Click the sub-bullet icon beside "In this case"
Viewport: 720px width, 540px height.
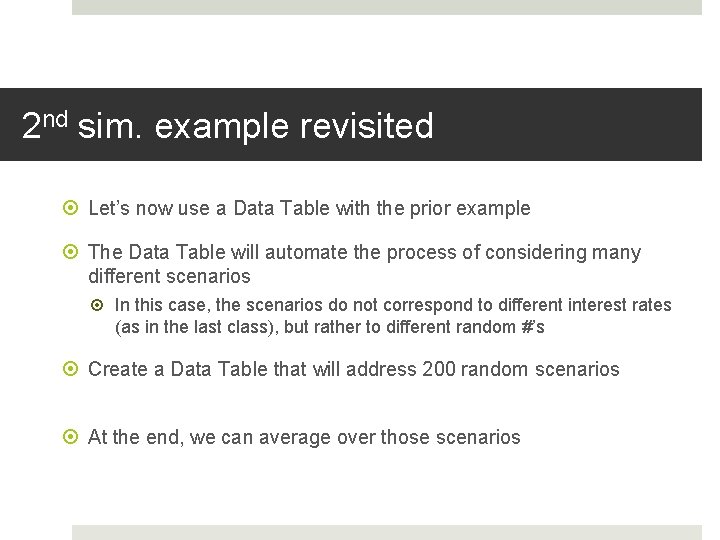click(97, 305)
